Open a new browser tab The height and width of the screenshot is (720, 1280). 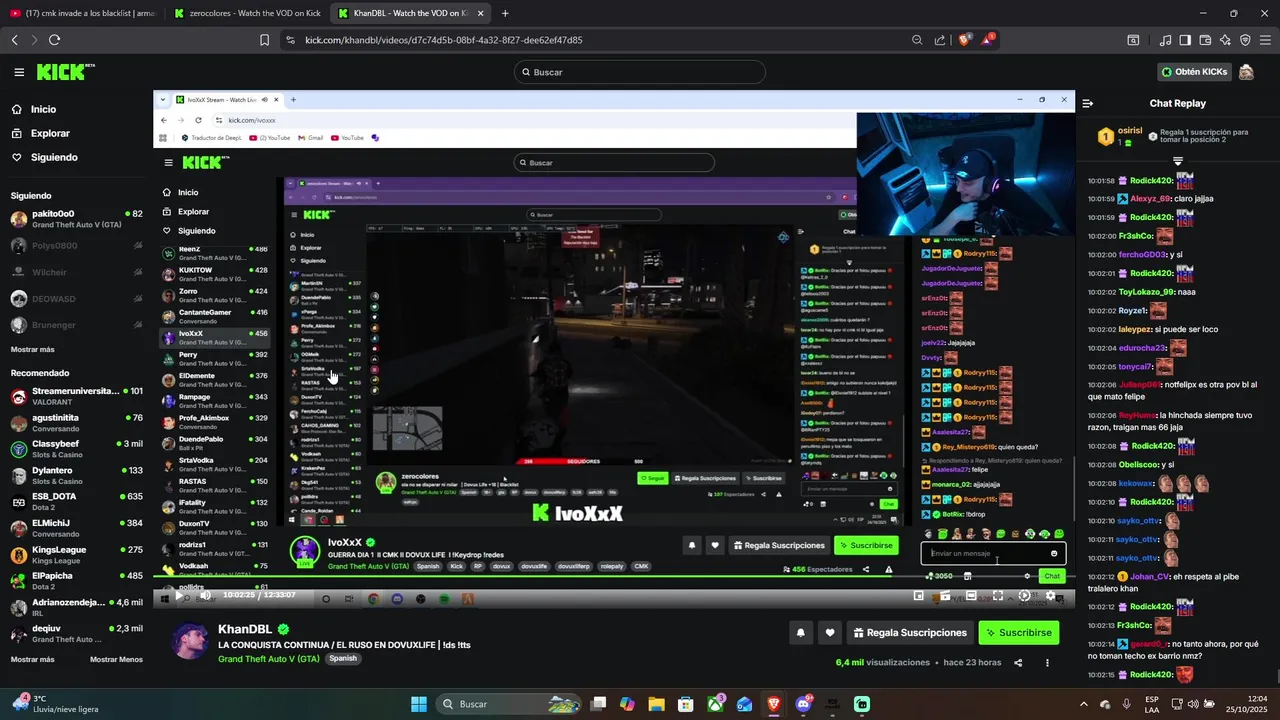(505, 13)
